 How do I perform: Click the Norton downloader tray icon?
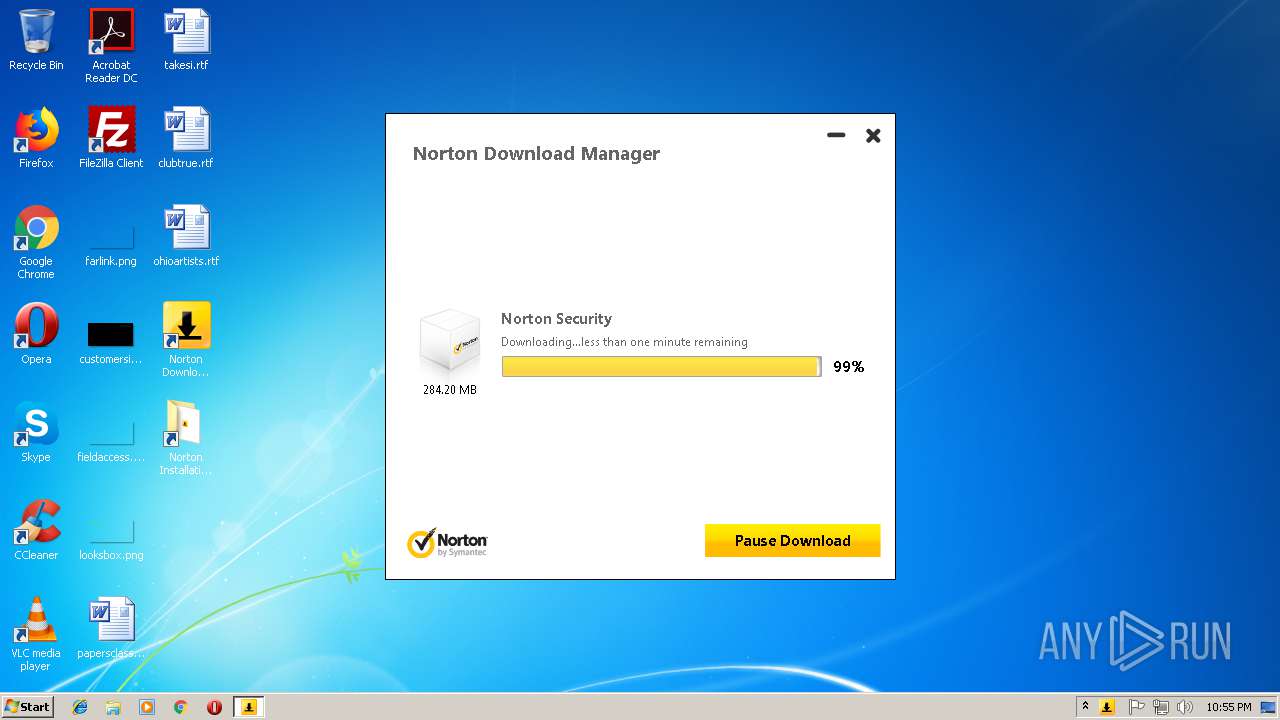point(1107,707)
